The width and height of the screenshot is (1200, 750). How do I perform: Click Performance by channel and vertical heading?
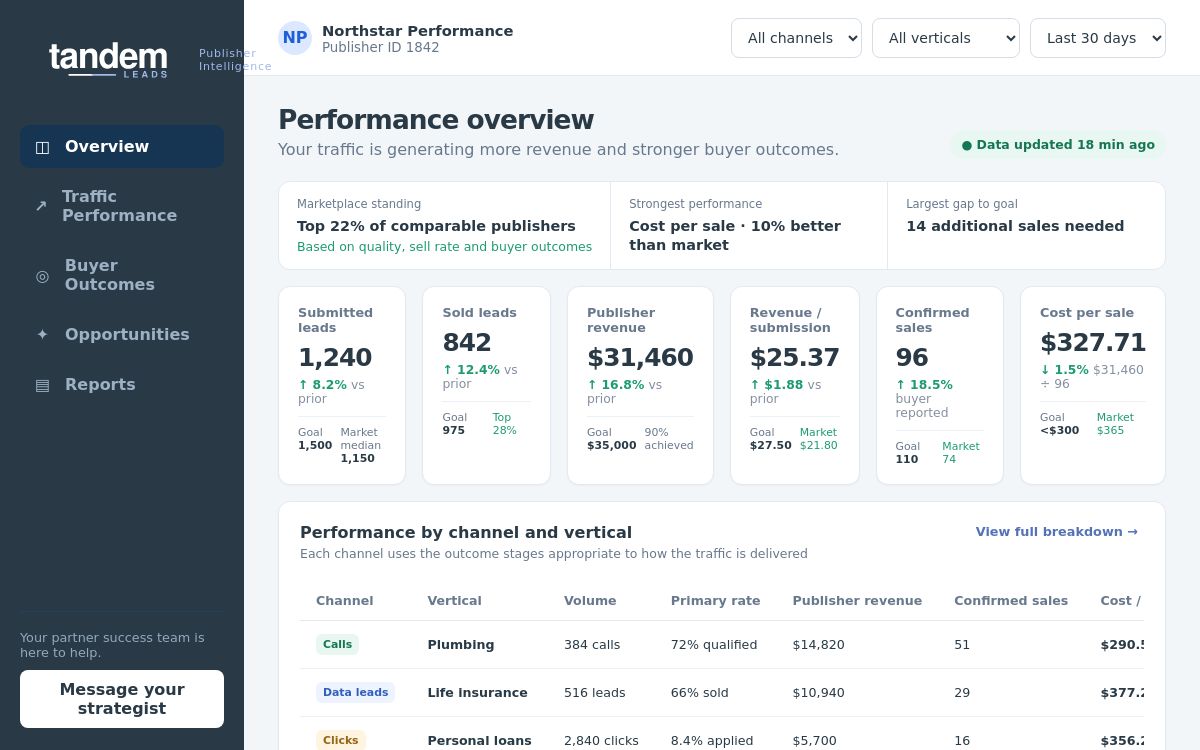(466, 533)
